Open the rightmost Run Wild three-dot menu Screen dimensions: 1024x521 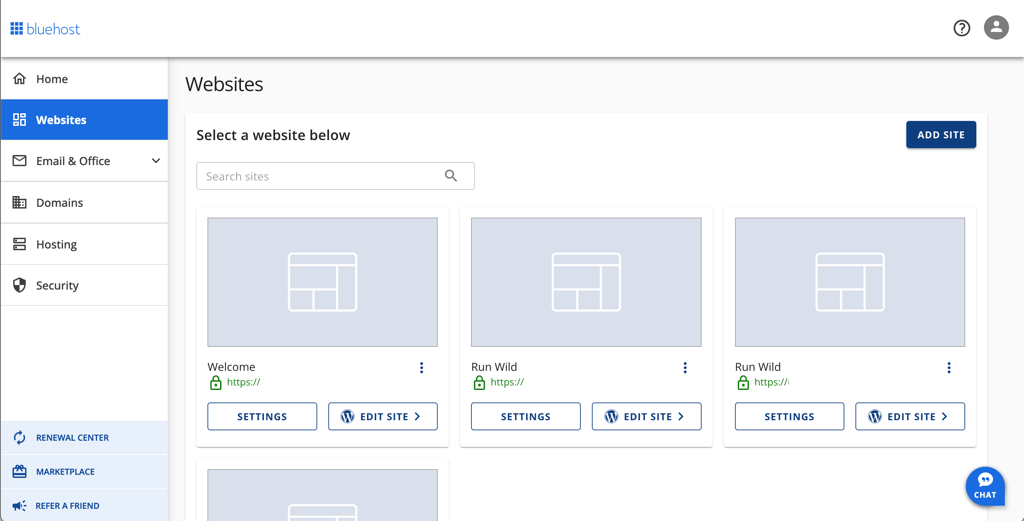[x=949, y=368]
